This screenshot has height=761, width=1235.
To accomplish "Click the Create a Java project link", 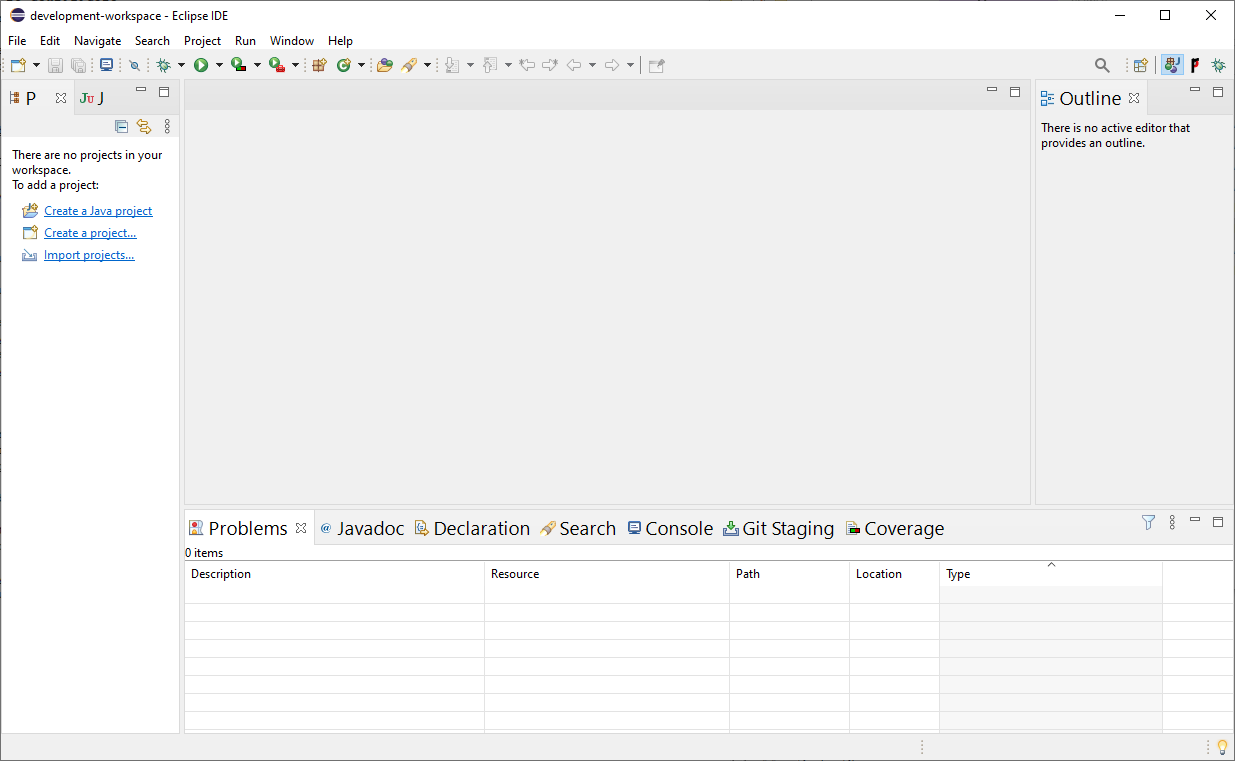I will coord(98,211).
